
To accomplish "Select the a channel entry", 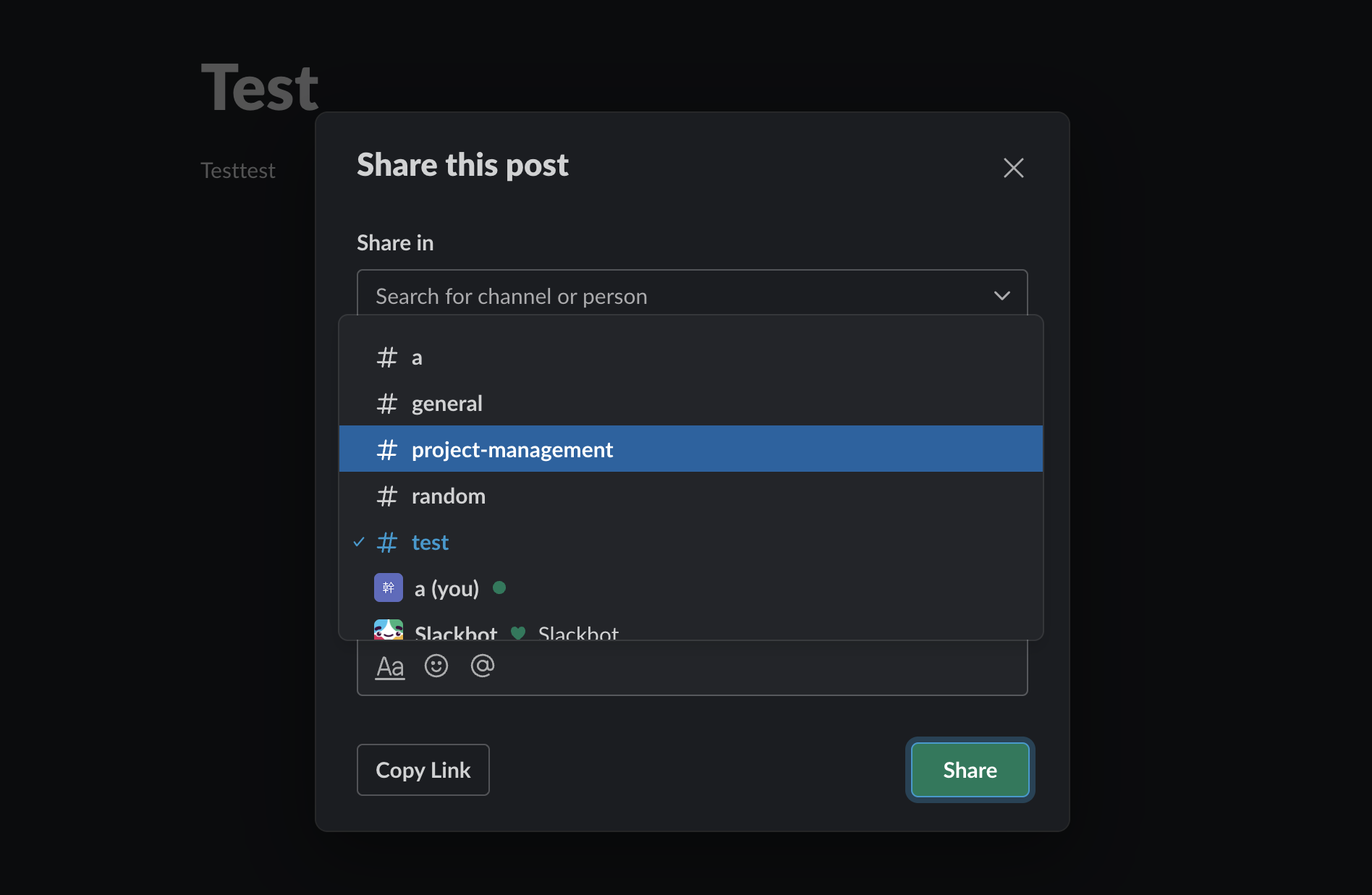I will [x=417, y=357].
